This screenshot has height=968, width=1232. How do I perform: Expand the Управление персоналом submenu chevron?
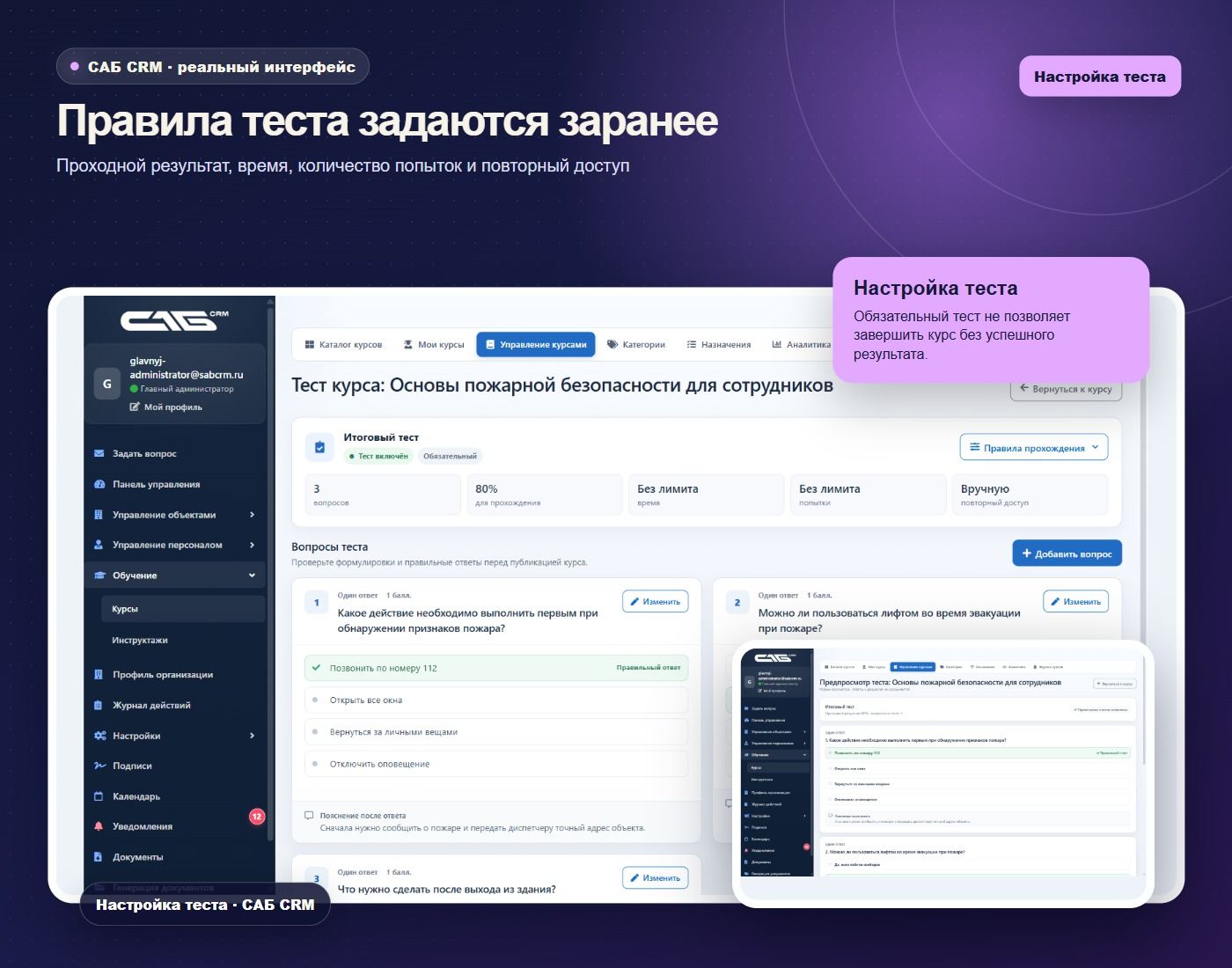[x=252, y=546]
